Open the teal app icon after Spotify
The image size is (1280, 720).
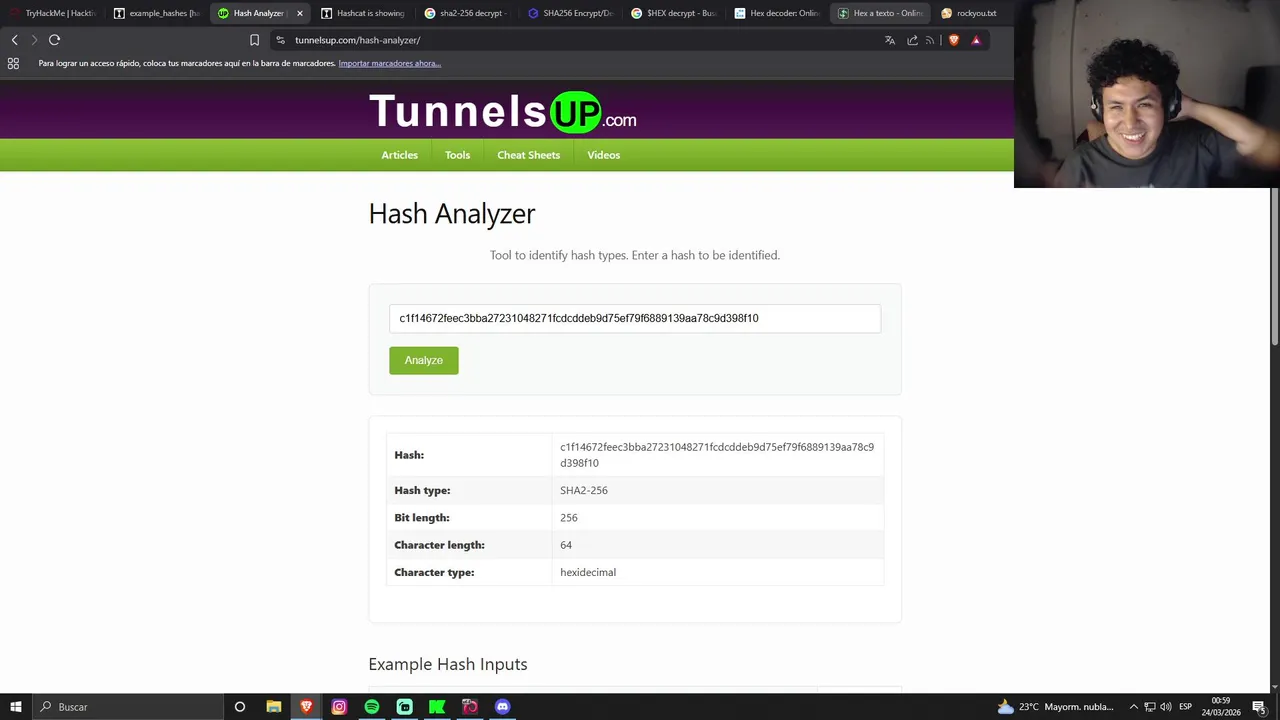(x=404, y=707)
